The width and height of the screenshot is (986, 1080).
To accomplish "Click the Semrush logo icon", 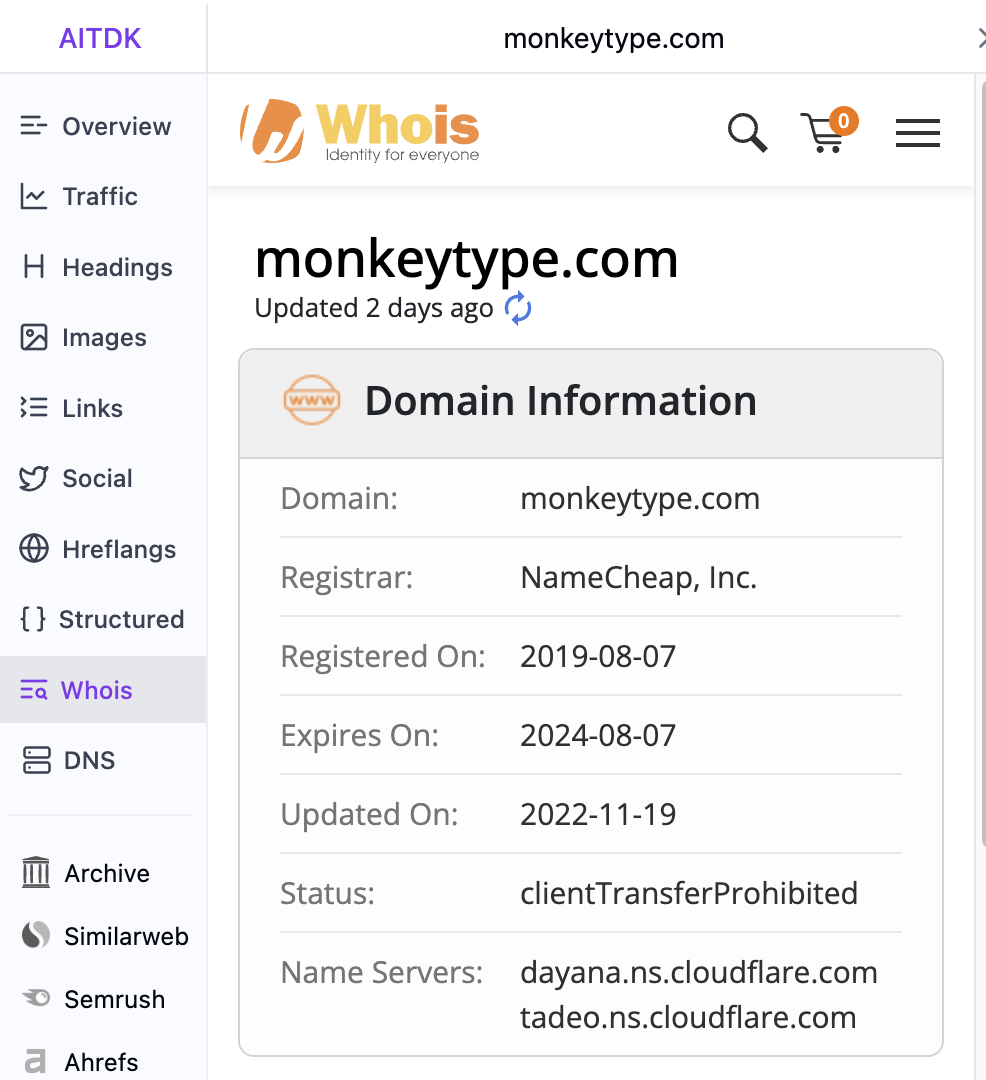I will pyautogui.click(x=36, y=997).
